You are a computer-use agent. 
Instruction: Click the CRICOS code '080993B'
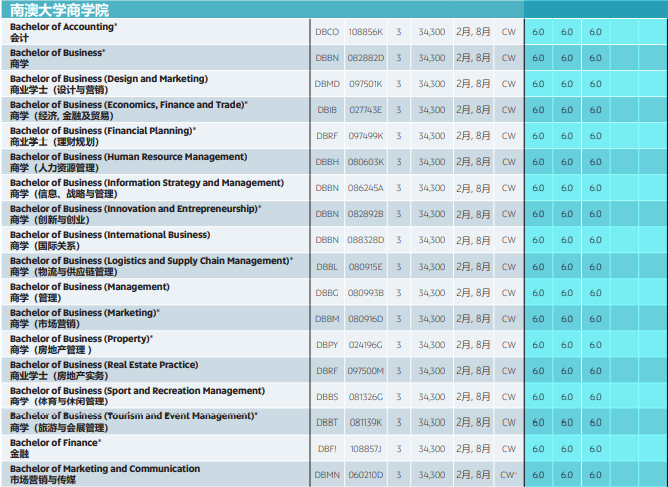point(366,293)
